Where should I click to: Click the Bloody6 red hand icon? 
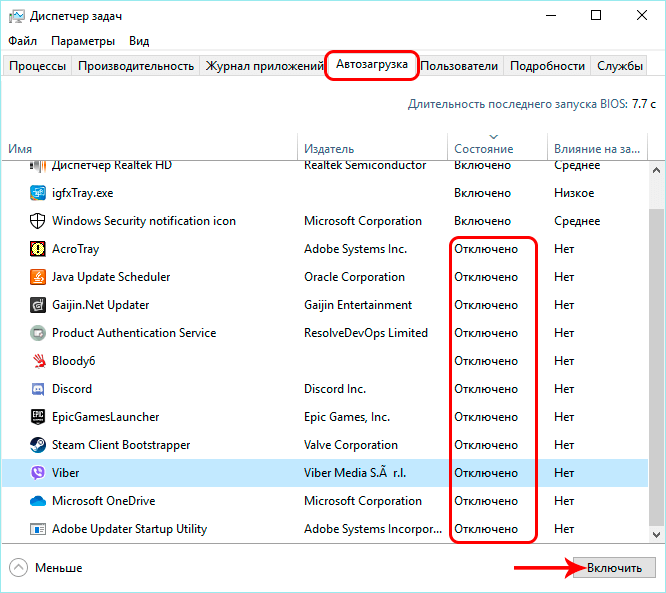[39, 361]
